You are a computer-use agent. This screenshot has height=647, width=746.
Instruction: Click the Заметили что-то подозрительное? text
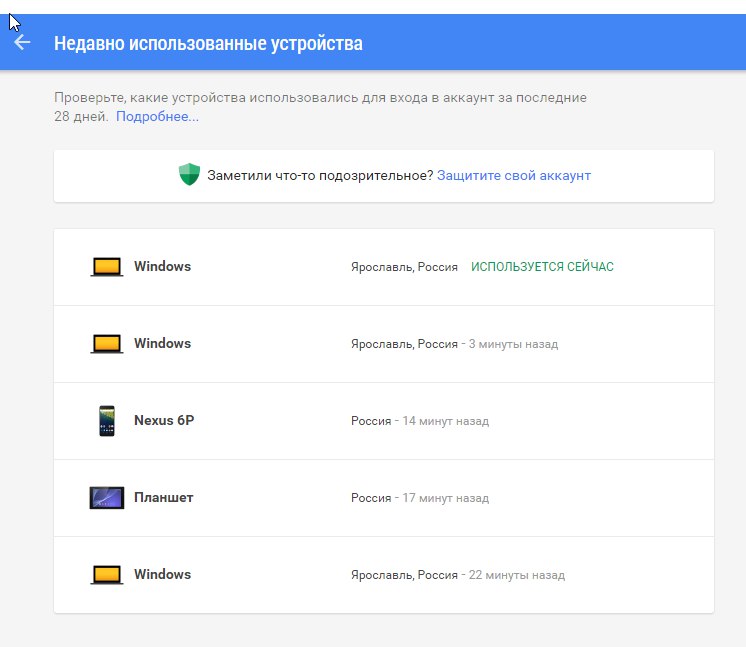coord(320,176)
